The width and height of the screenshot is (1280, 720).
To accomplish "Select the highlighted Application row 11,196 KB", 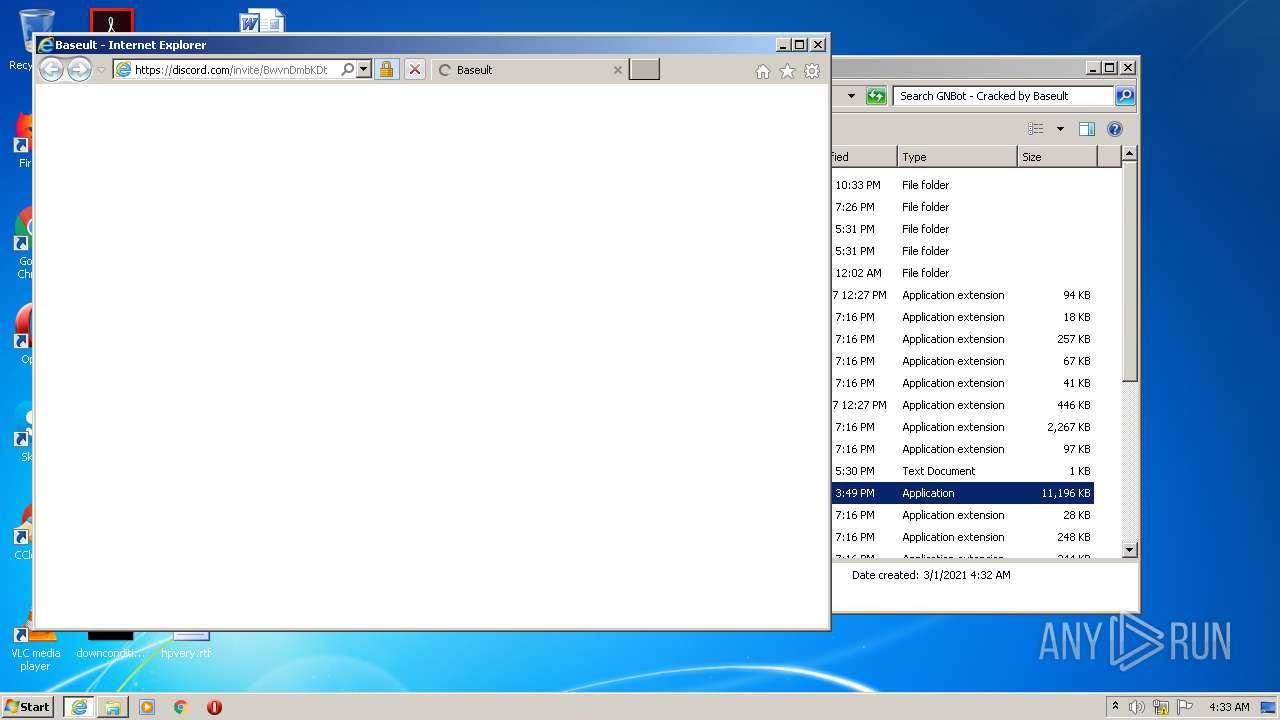I will (963, 493).
